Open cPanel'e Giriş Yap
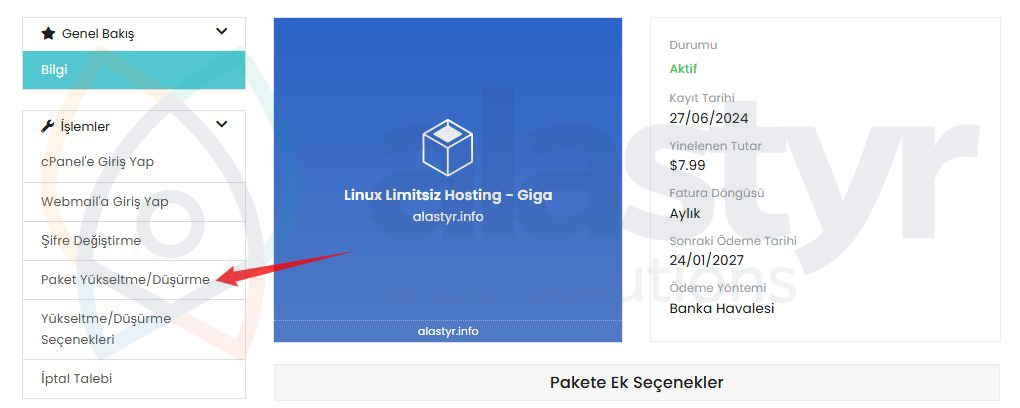 pyautogui.click(x=134, y=162)
